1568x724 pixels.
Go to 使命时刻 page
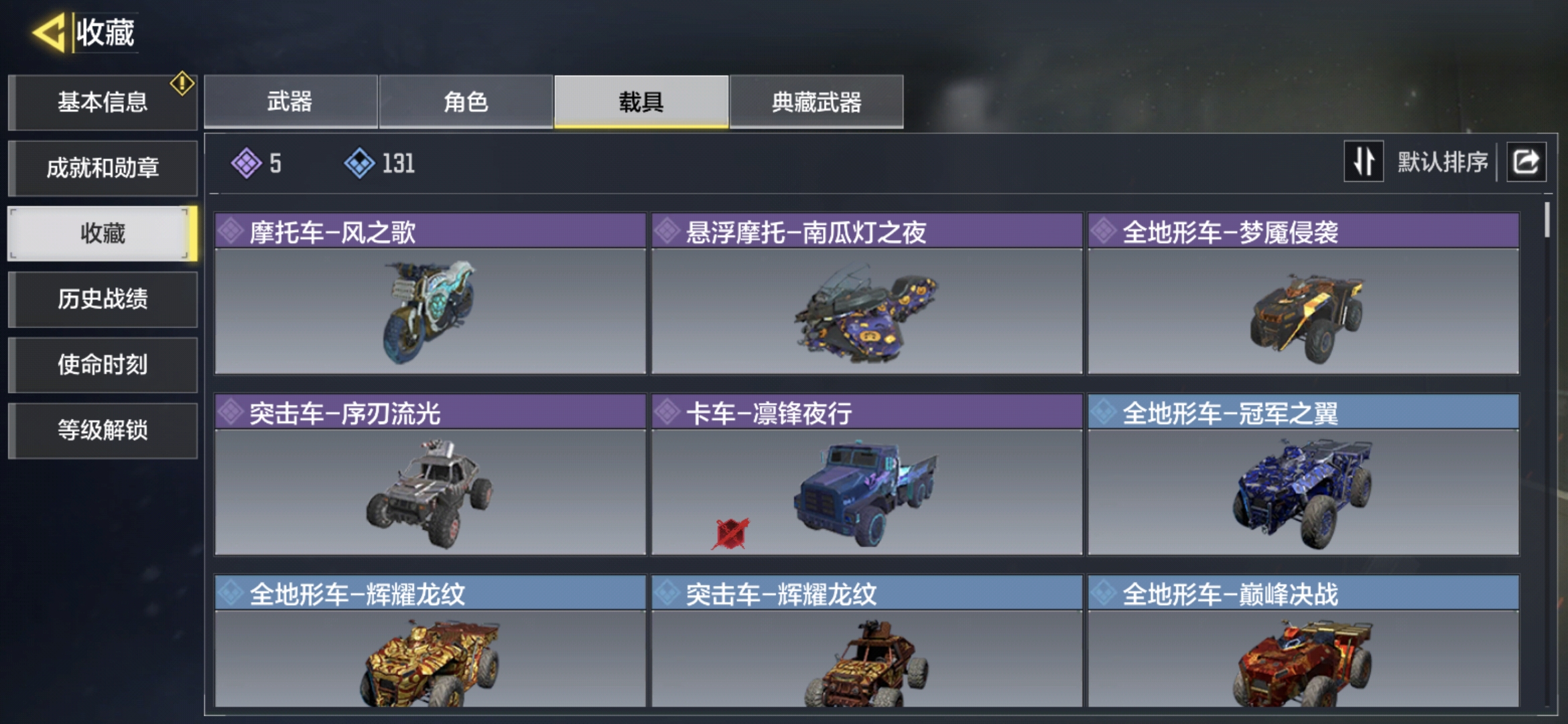tap(103, 365)
